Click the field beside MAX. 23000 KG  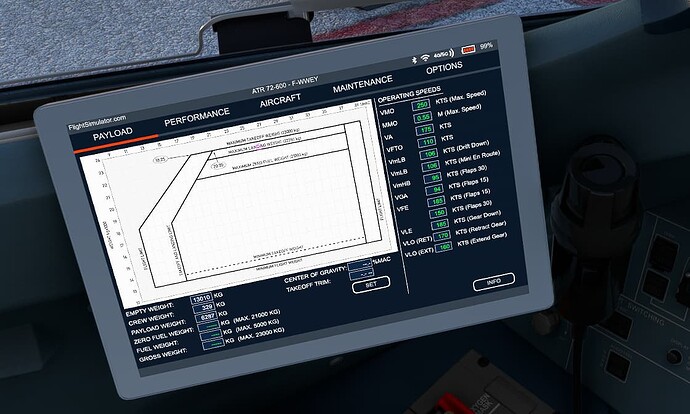(x=213, y=344)
